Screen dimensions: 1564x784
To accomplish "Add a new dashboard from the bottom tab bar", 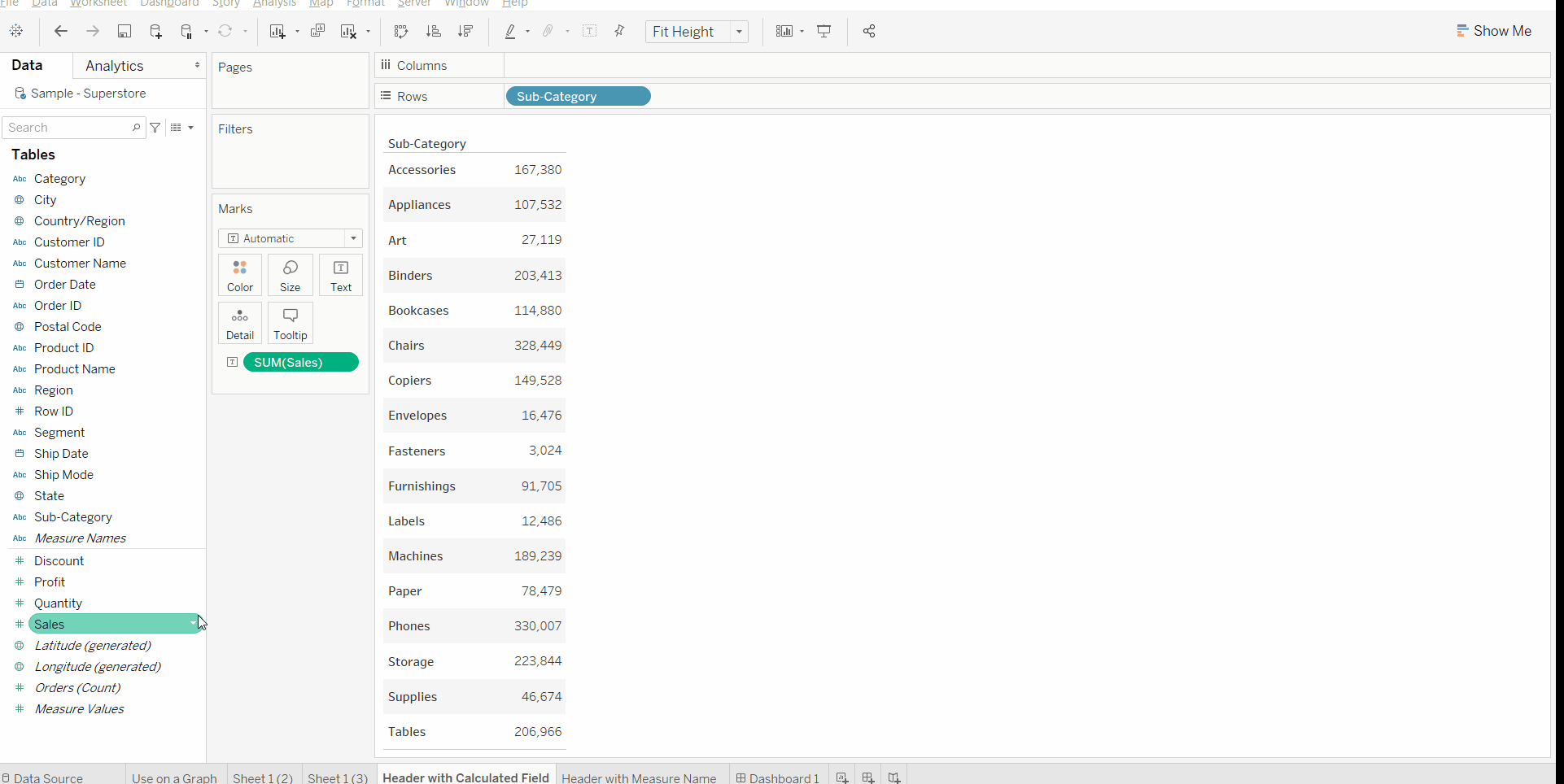I will pyautogui.click(x=868, y=777).
